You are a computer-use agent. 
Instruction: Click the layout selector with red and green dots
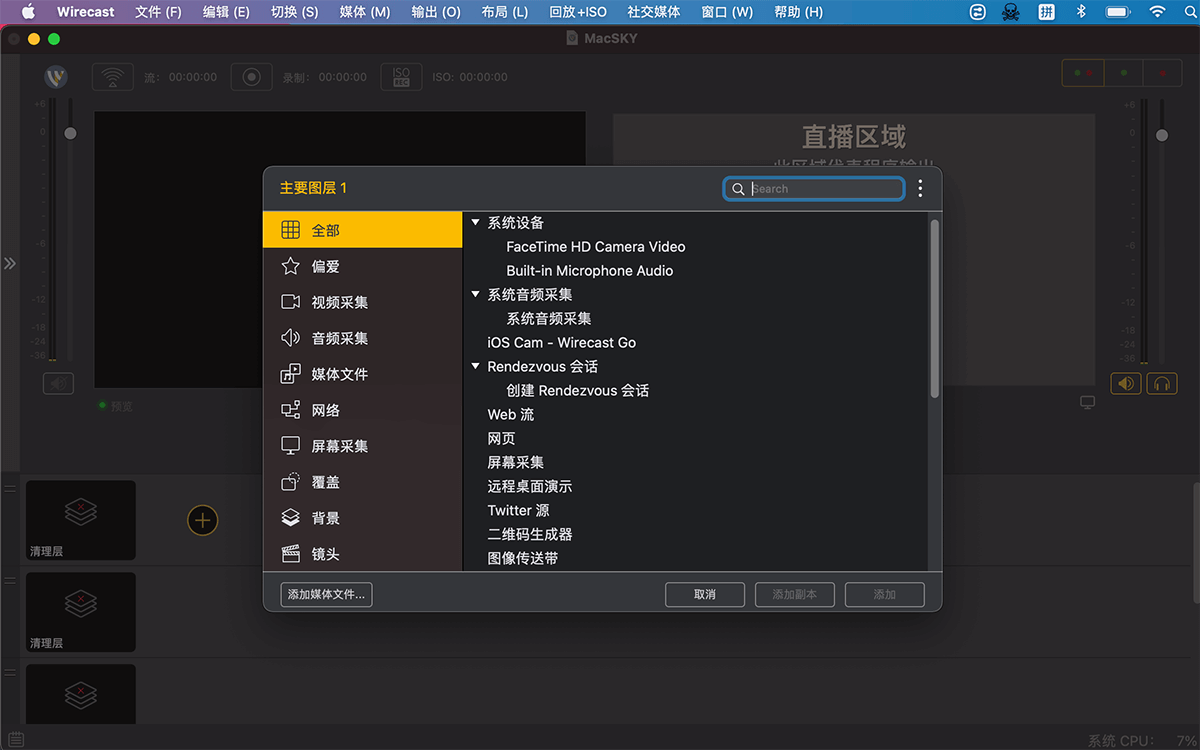tap(1084, 73)
